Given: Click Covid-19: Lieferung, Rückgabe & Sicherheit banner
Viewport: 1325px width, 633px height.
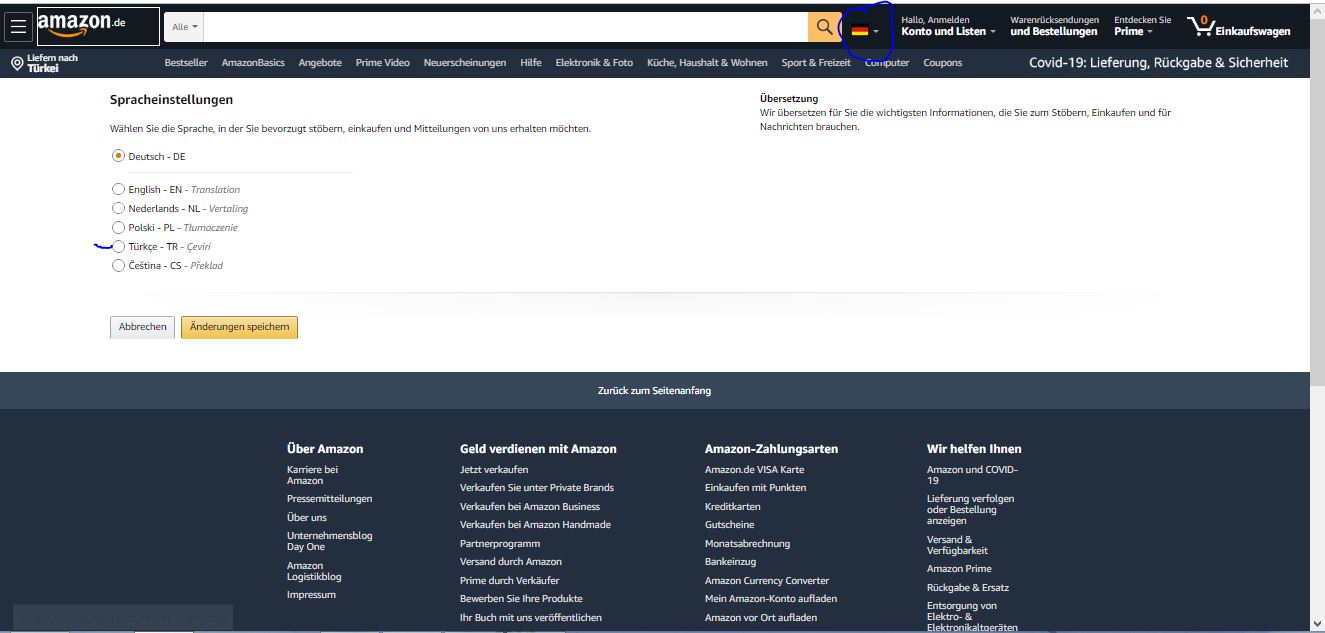Looking at the screenshot, I should (1159, 63).
